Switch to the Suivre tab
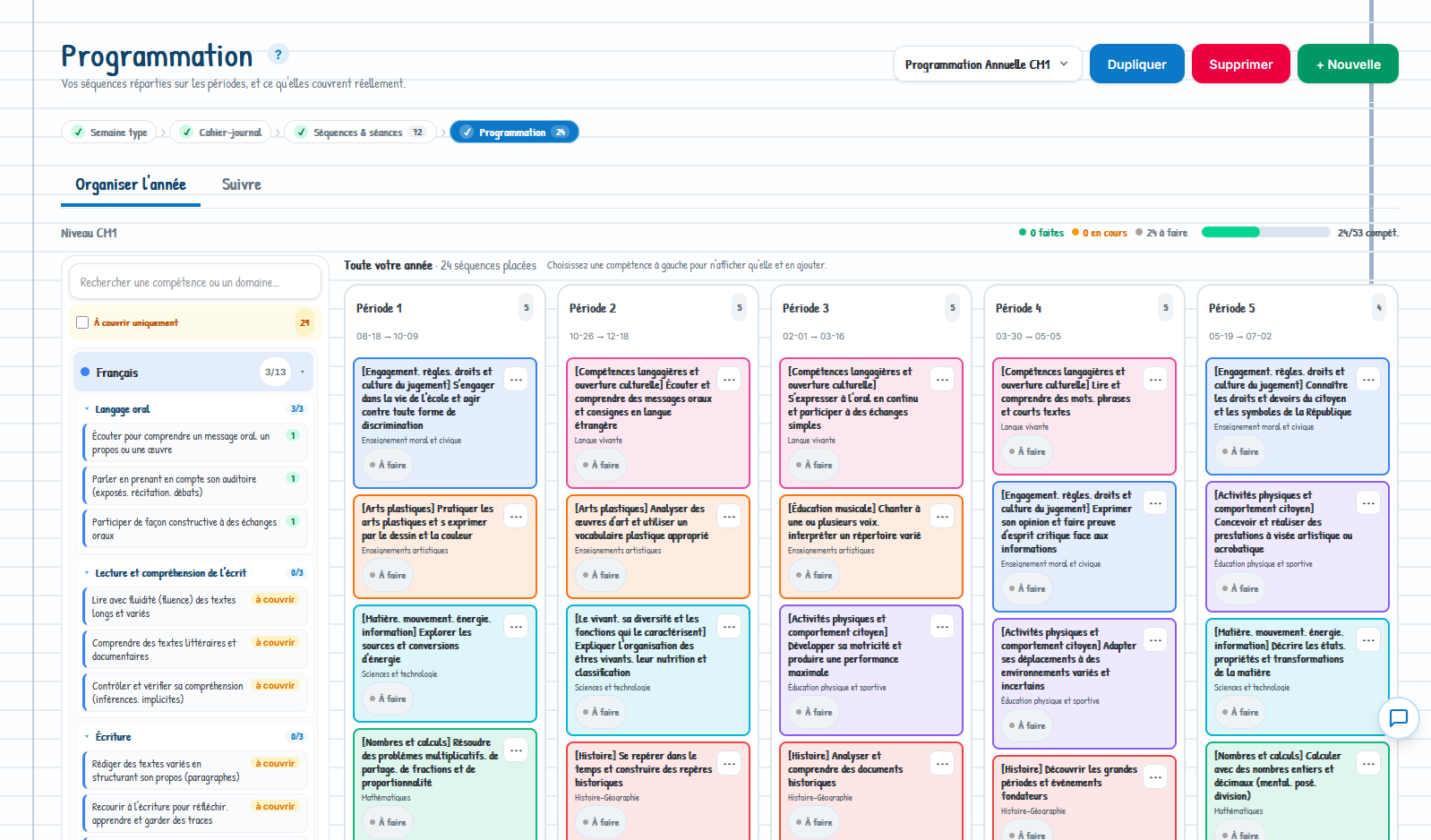Screen dimensions: 1431x840 (x=242, y=184)
